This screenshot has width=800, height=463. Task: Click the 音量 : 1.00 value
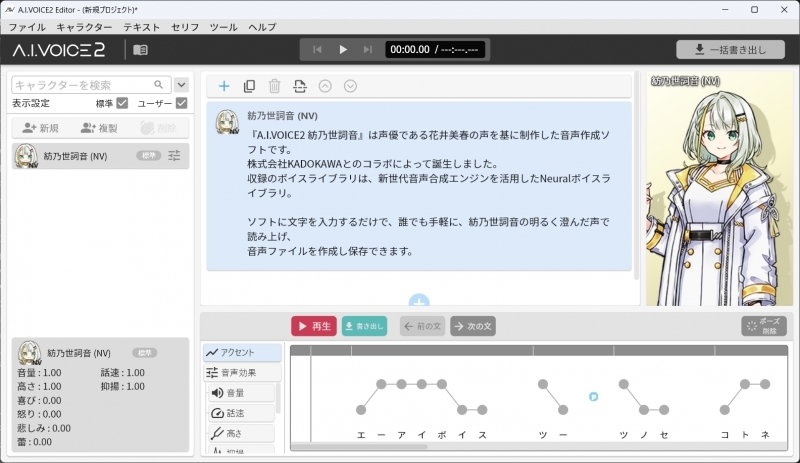click(x=39, y=373)
